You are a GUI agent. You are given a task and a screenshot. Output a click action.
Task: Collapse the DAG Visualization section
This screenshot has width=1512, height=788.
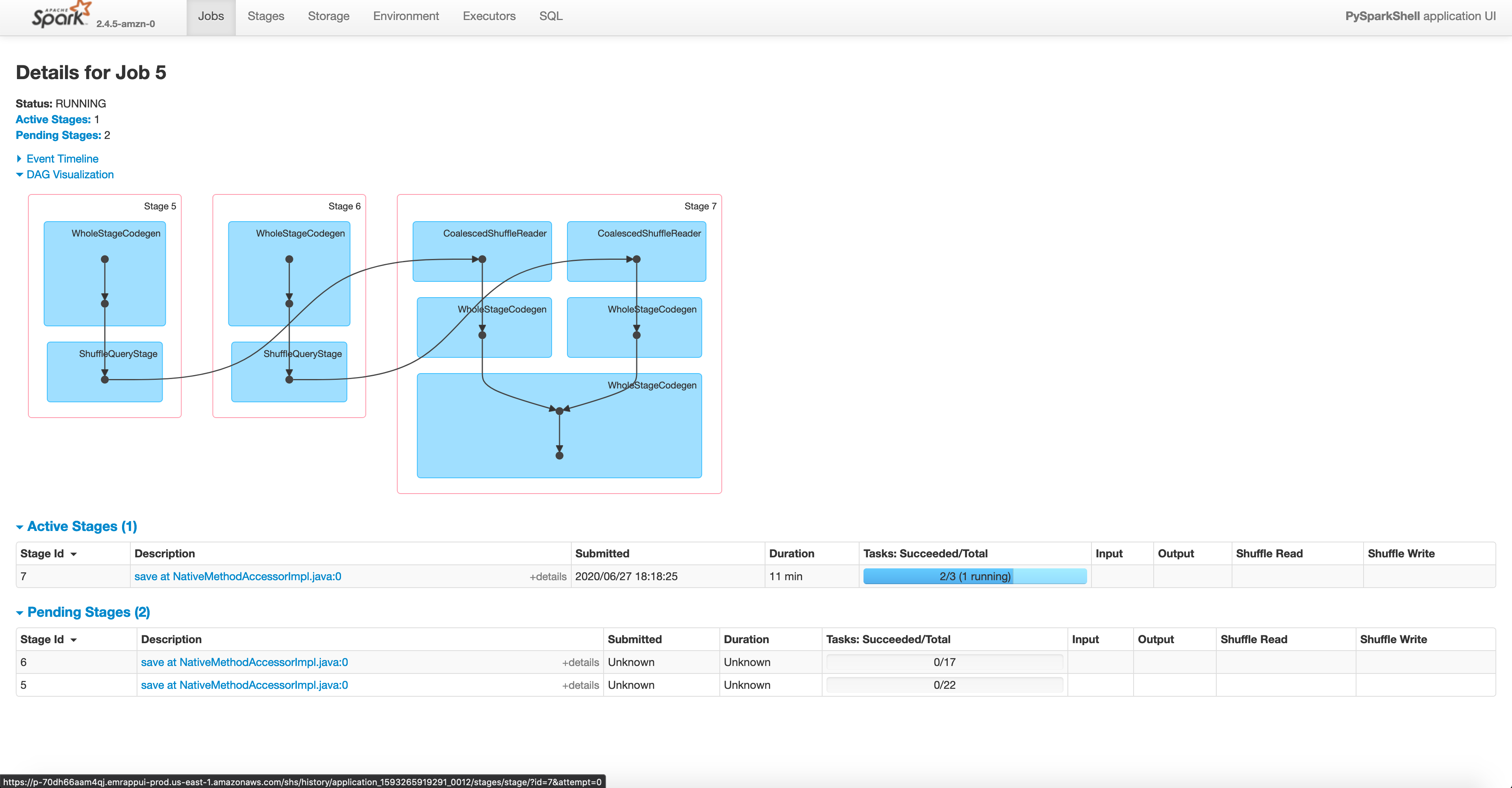click(x=69, y=174)
